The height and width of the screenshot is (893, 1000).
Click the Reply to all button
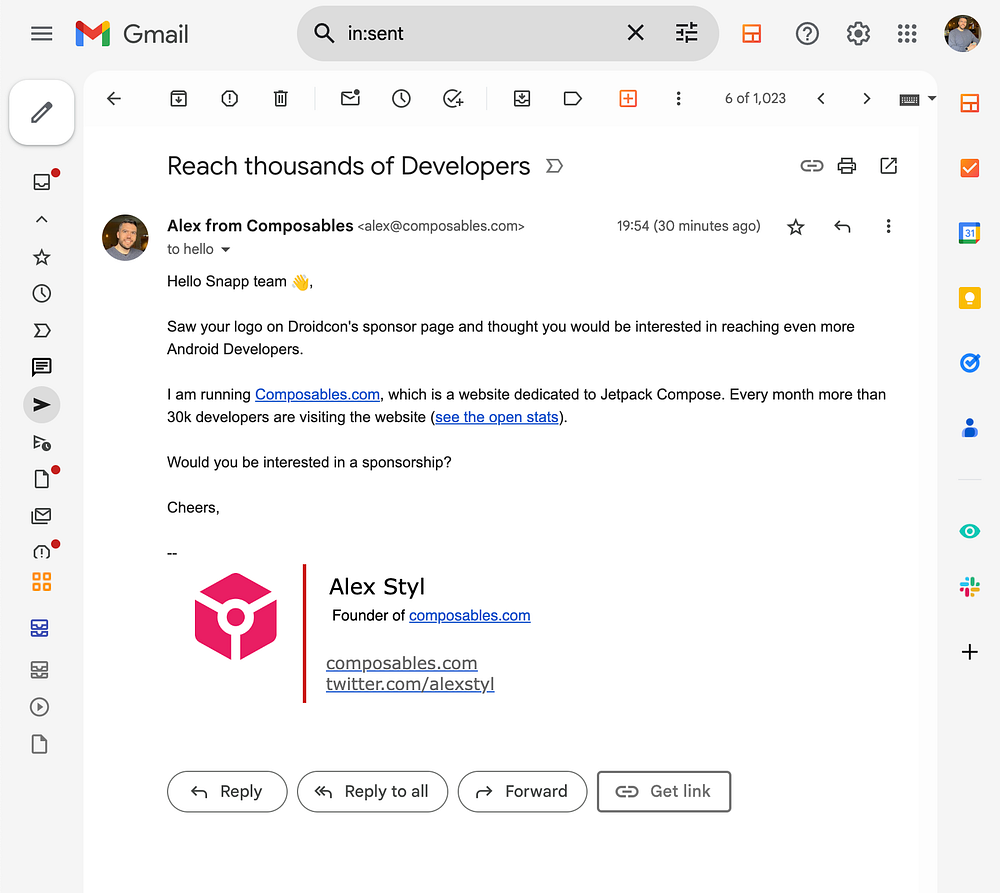[x=372, y=792]
